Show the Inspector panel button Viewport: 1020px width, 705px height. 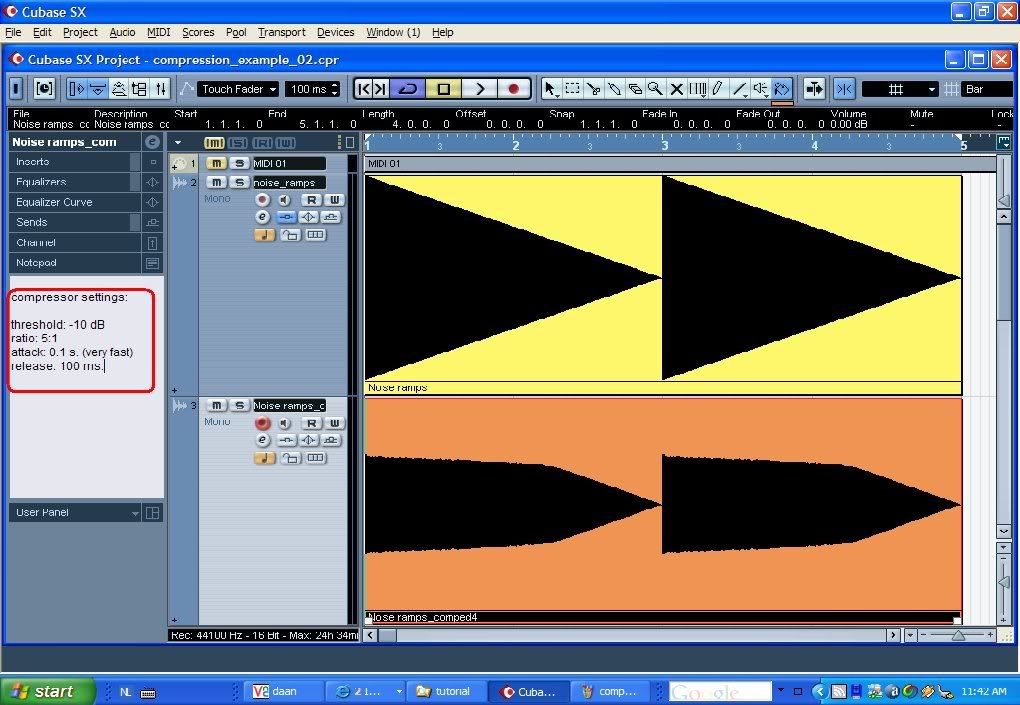coord(76,88)
